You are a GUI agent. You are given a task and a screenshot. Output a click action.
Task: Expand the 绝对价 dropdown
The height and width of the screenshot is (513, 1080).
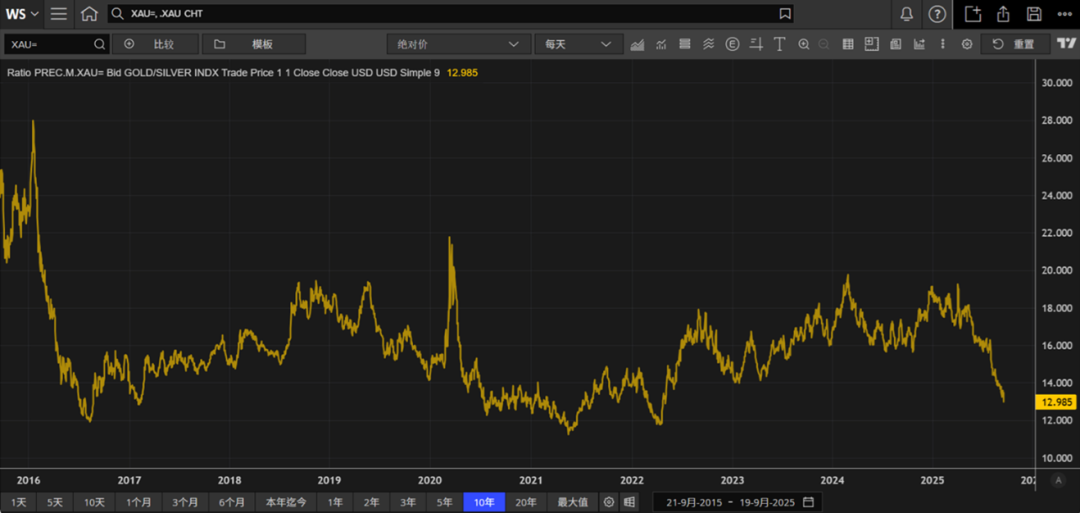click(x=458, y=44)
